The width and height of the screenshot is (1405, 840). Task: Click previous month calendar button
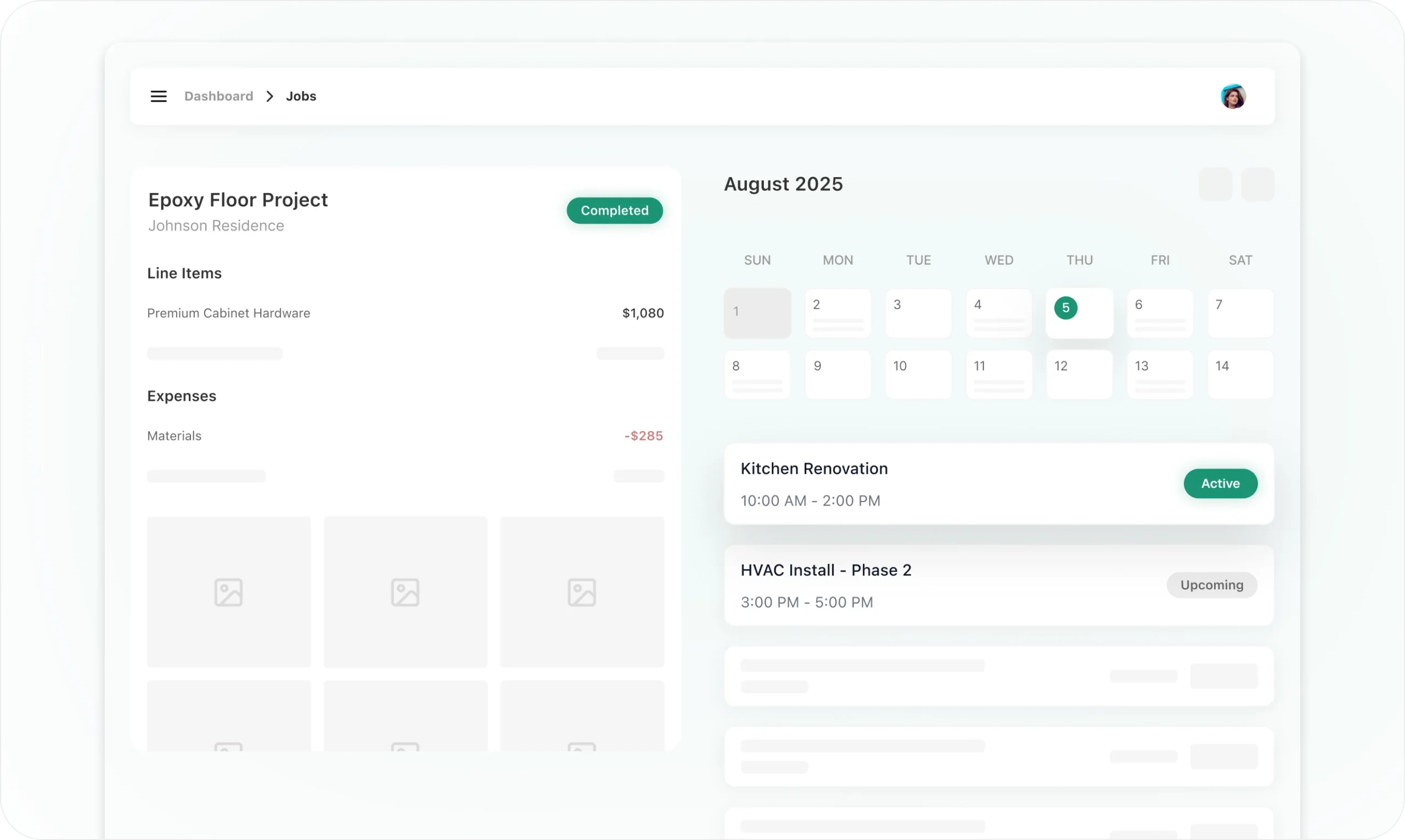coord(1215,184)
